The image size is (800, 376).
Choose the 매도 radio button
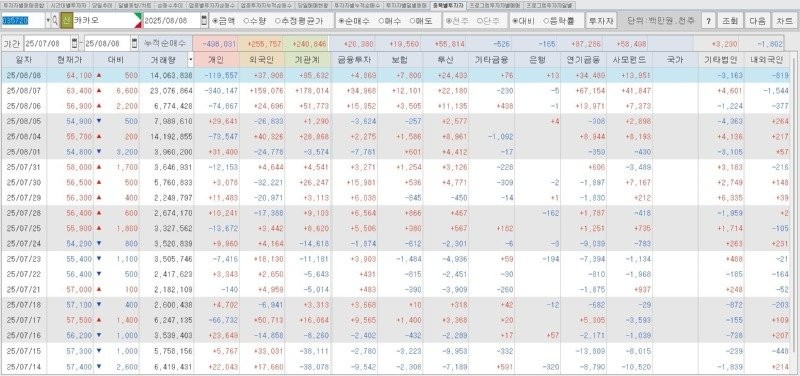click(422, 21)
